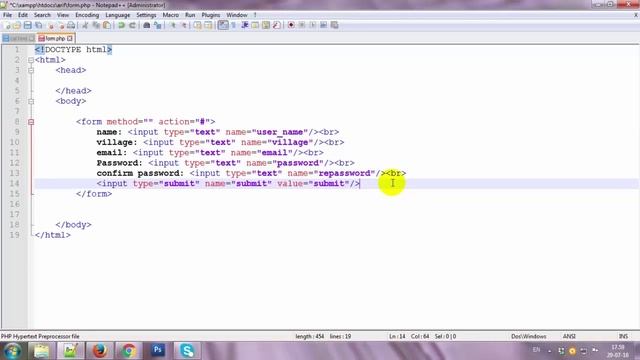Click 'repassword' in the line 13 code
640x360 pixels.
pos(344,173)
